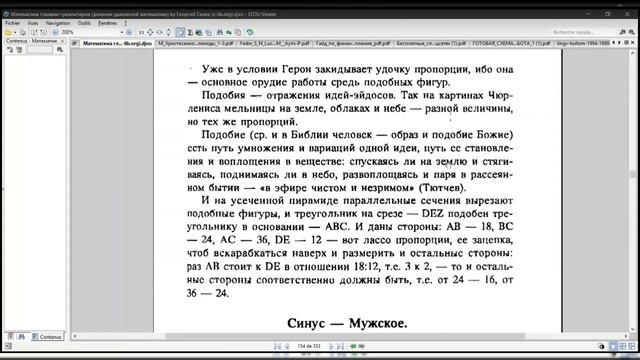Expand the zoom level dropdown arrow
640x360 pixels.
(x=121, y=32)
